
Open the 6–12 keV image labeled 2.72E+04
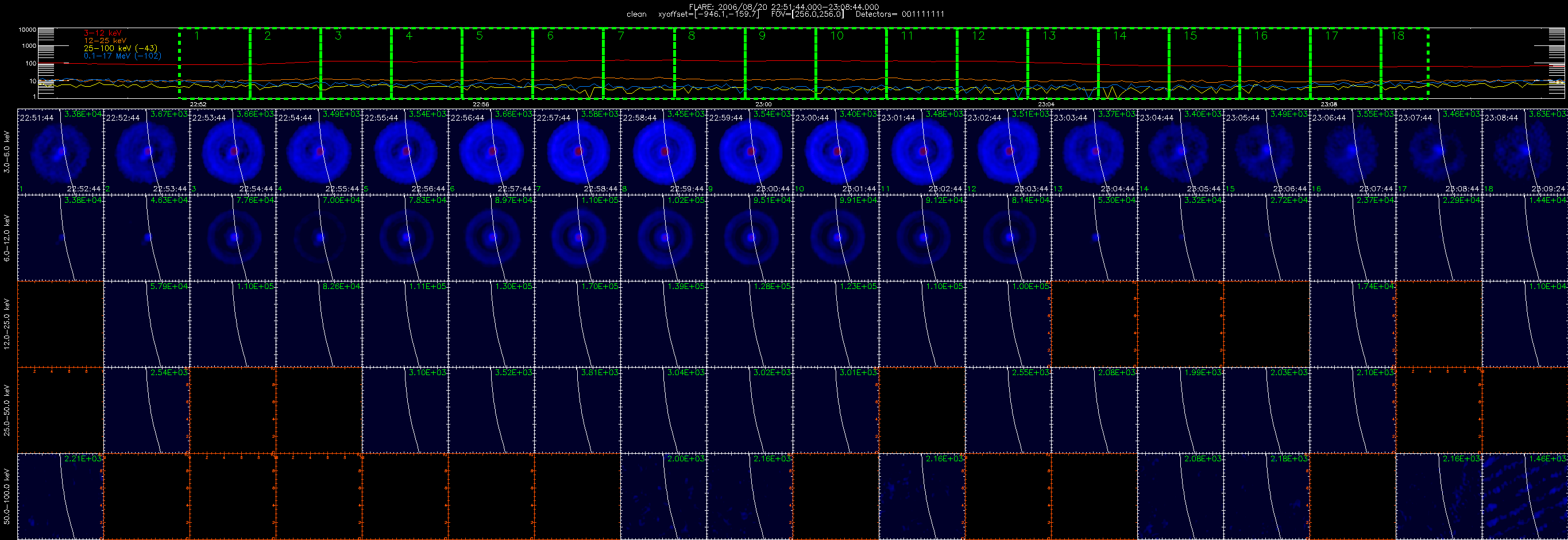tap(1266, 238)
